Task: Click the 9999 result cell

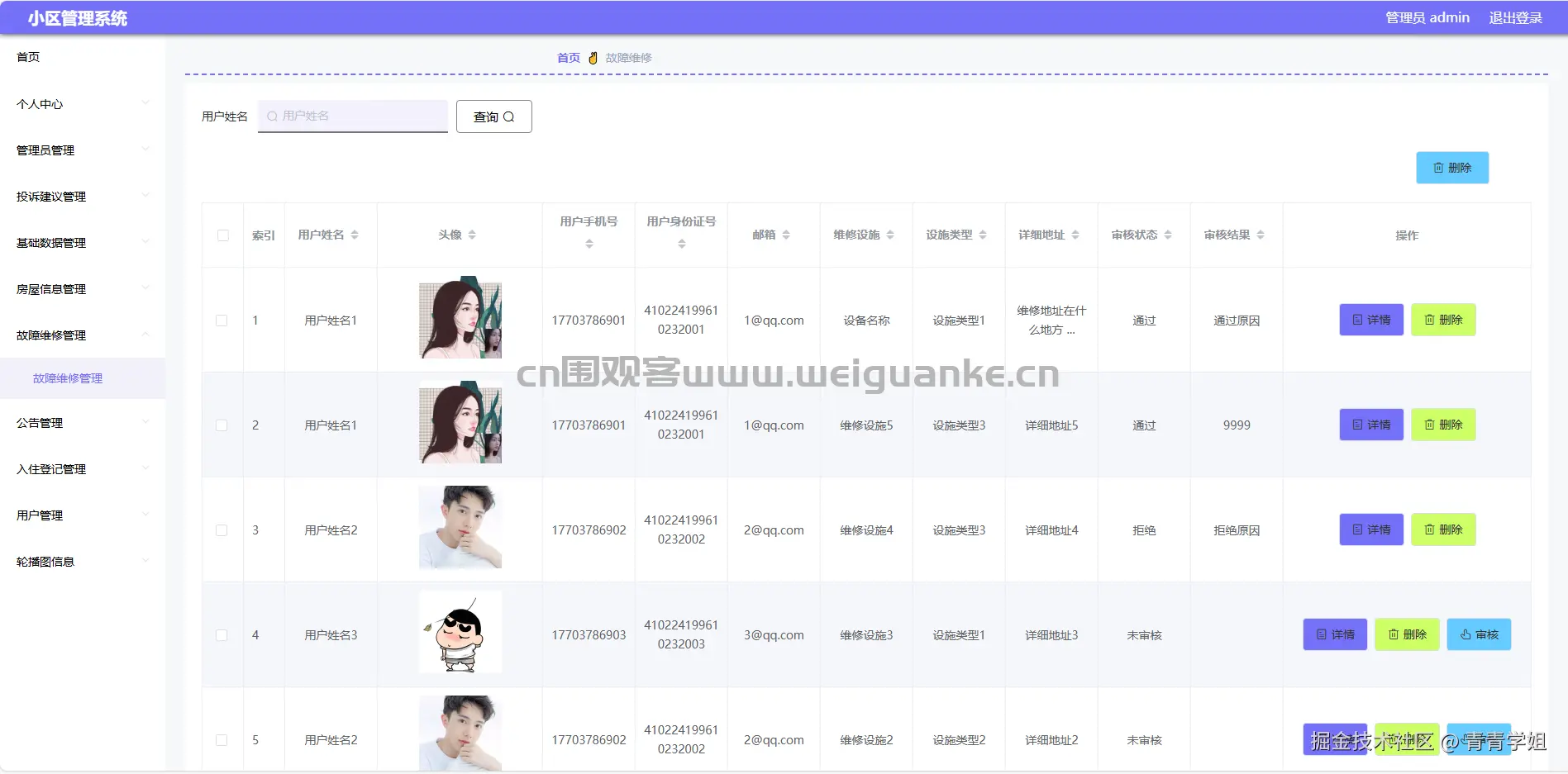Action: point(1237,425)
